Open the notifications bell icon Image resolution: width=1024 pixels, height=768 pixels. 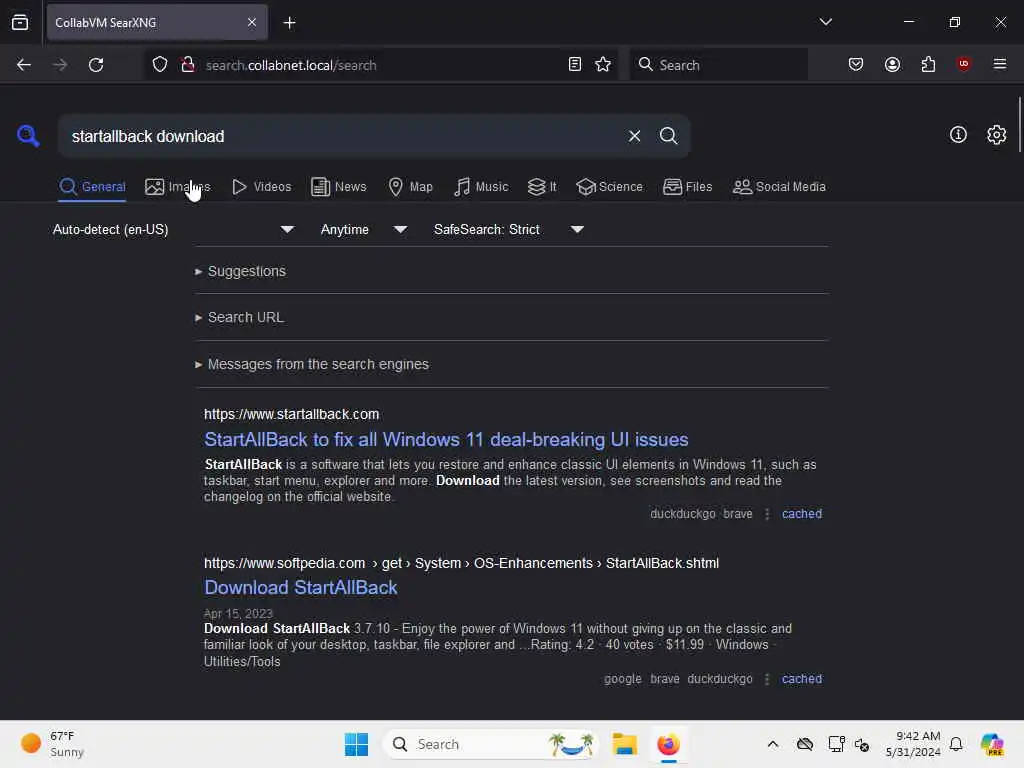coord(955,744)
